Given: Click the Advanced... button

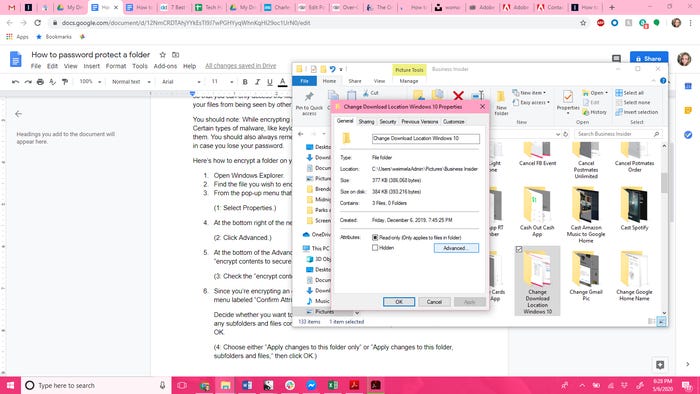Looking at the screenshot, I should [456, 248].
